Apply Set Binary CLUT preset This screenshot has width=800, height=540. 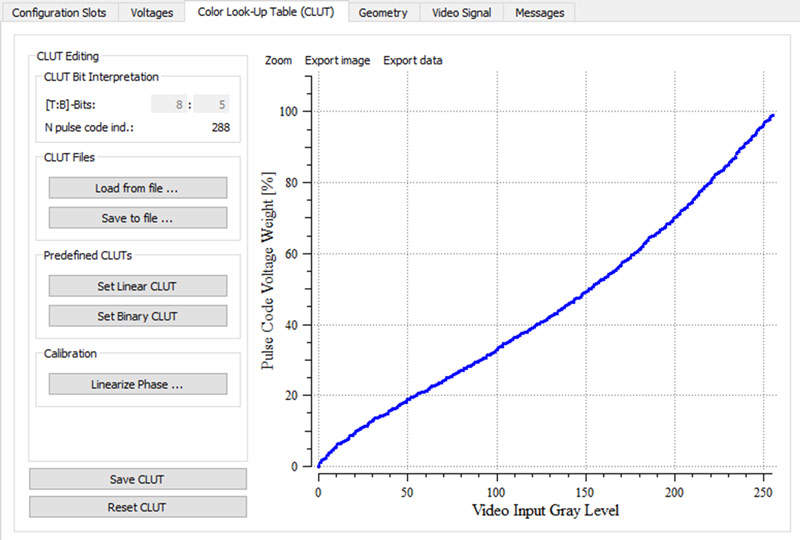(137, 316)
